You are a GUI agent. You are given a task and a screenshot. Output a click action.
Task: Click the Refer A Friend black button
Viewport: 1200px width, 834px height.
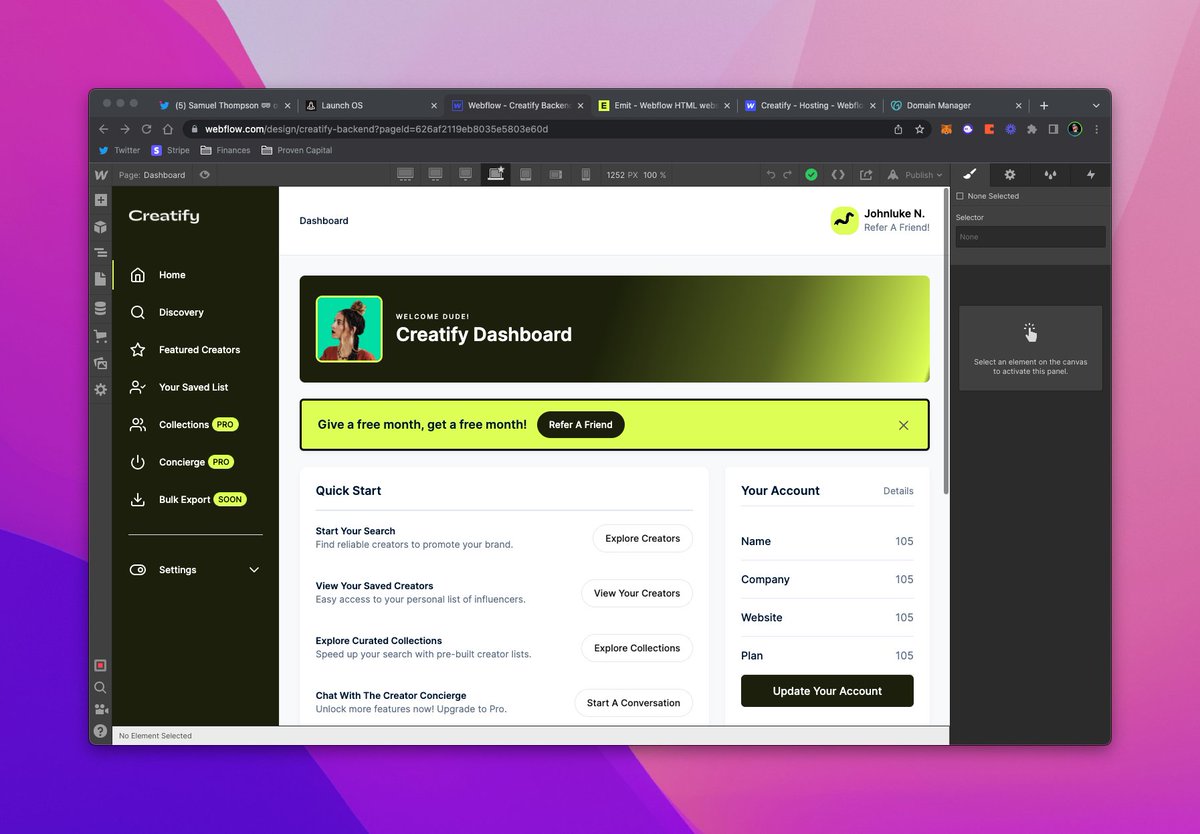pos(581,425)
